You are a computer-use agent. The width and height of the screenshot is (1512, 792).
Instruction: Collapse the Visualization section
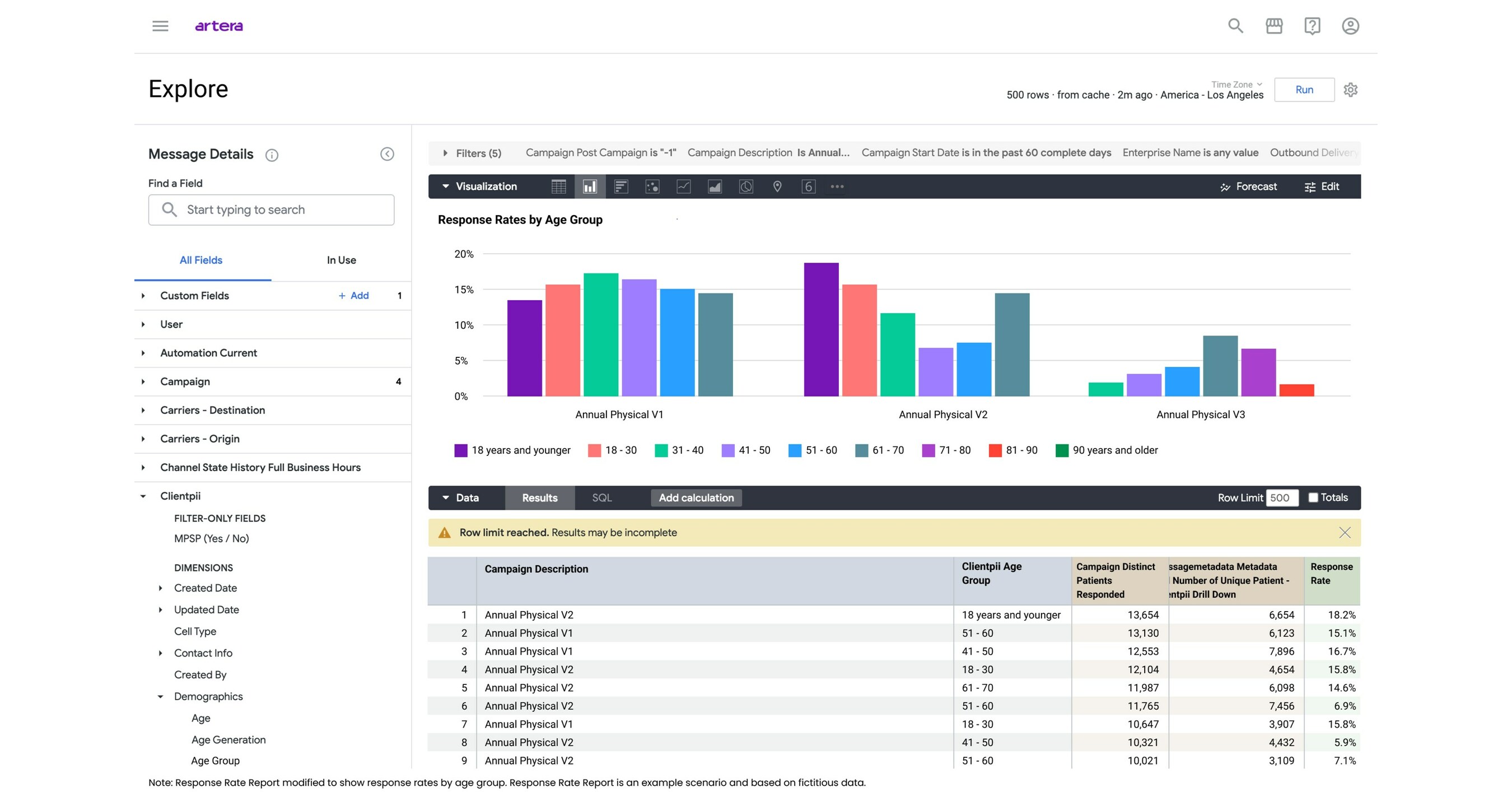coord(446,187)
